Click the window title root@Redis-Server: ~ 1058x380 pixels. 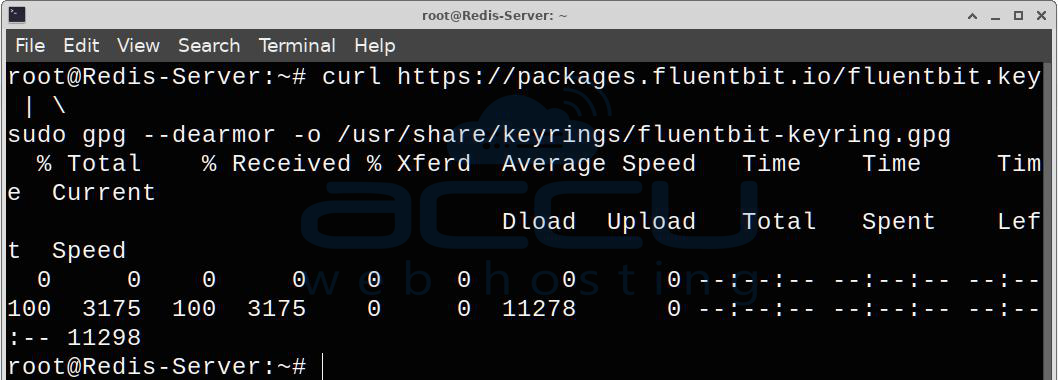pos(495,16)
